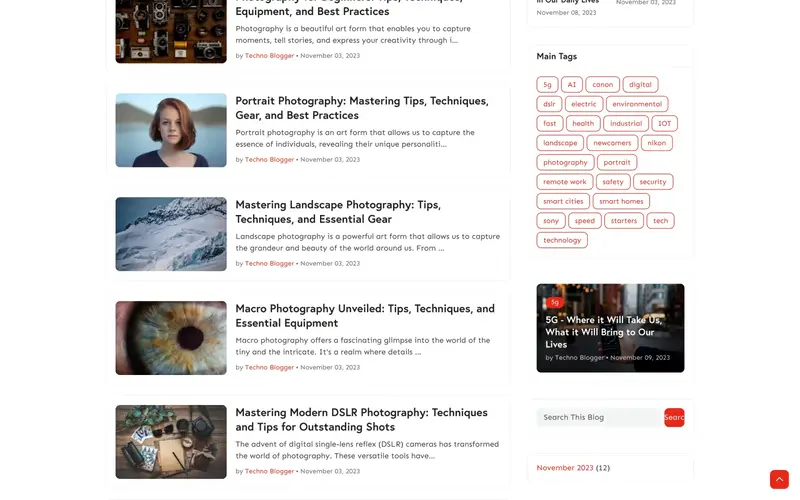This screenshot has width=800, height=500.
Task: Click the red Search button
Action: pyautogui.click(x=674, y=417)
